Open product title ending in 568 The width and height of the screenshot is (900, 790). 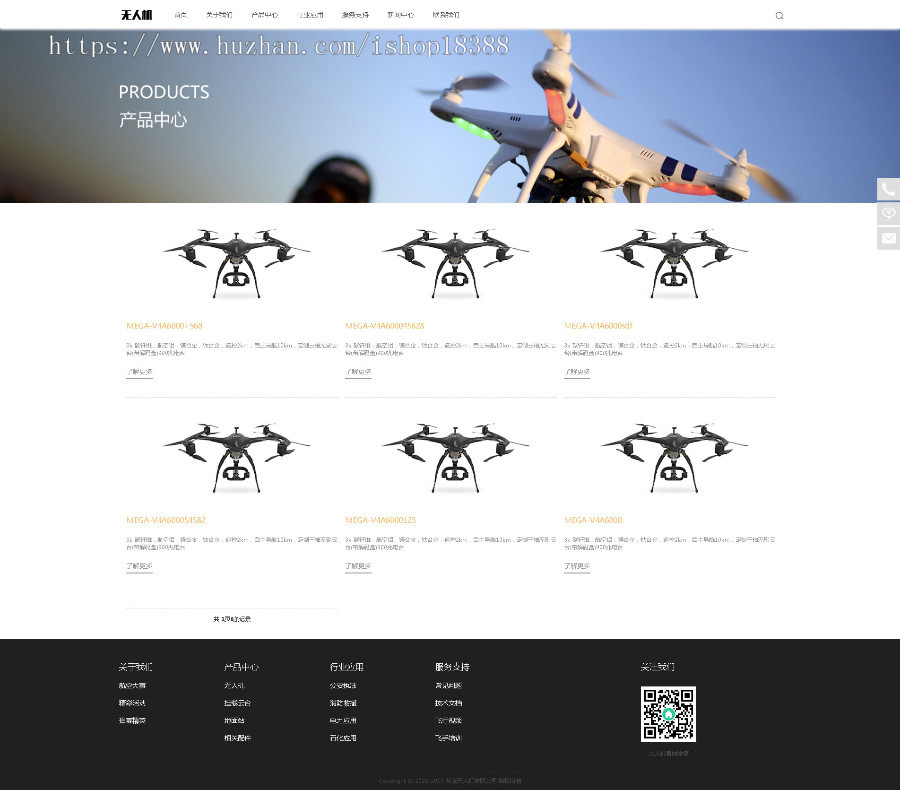click(164, 326)
